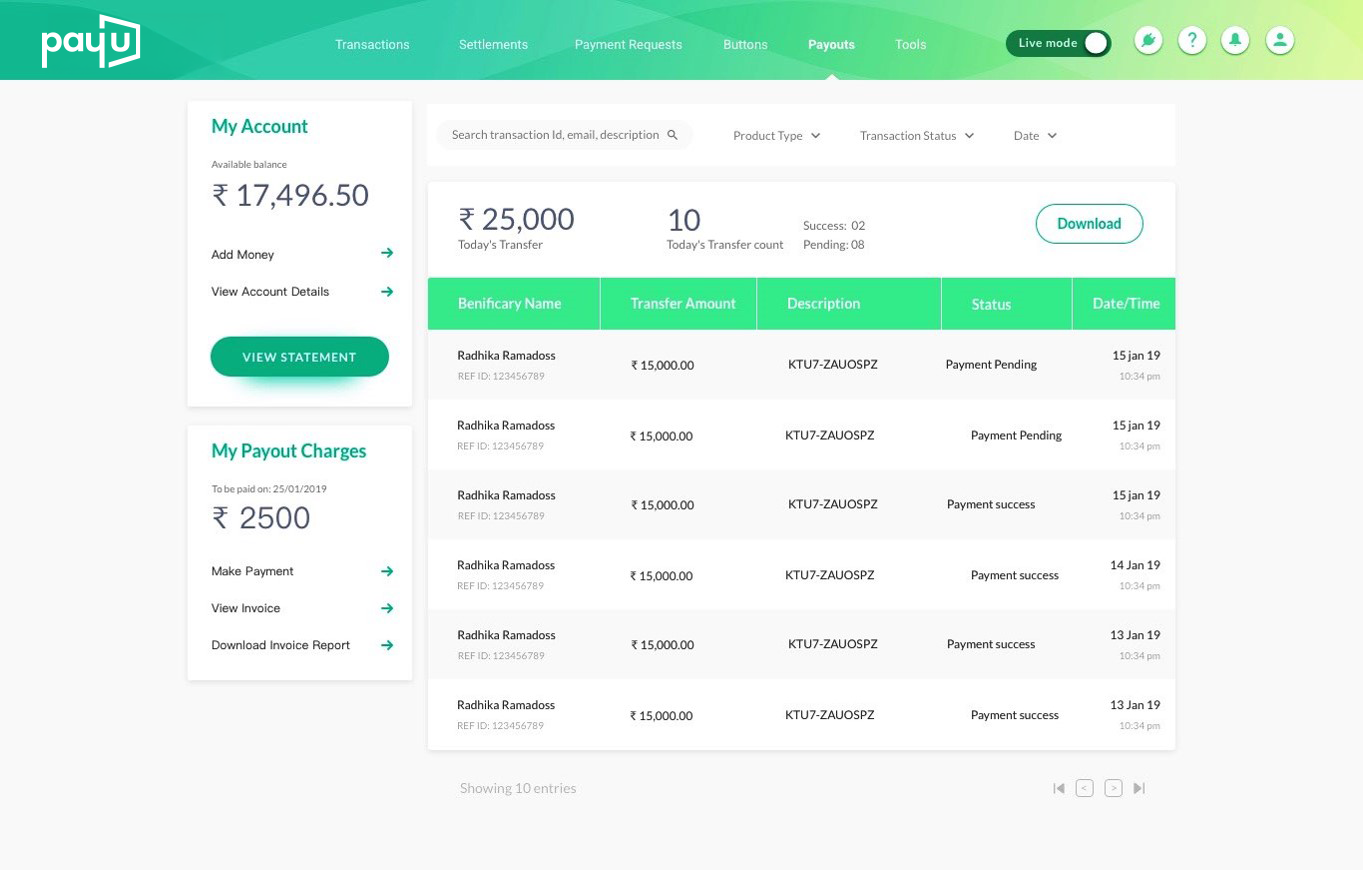The width and height of the screenshot is (1363, 870).
Task: Go to the next page of entries
Action: [1113, 788]
